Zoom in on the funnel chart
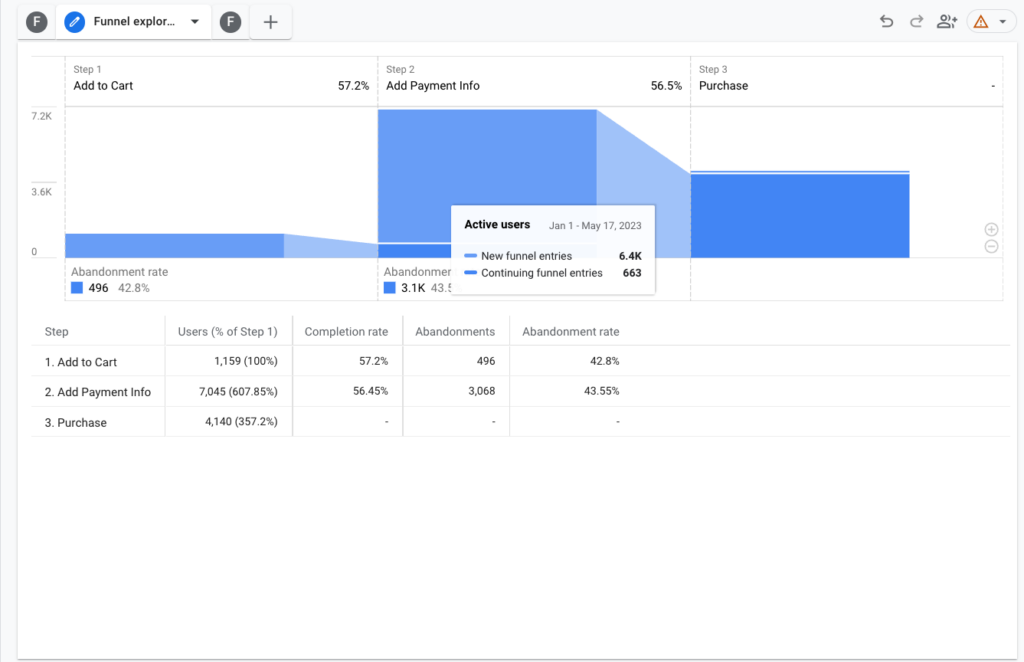This screenshot has width=1024, height=662. pyautogui.click(x=991, y=229)
